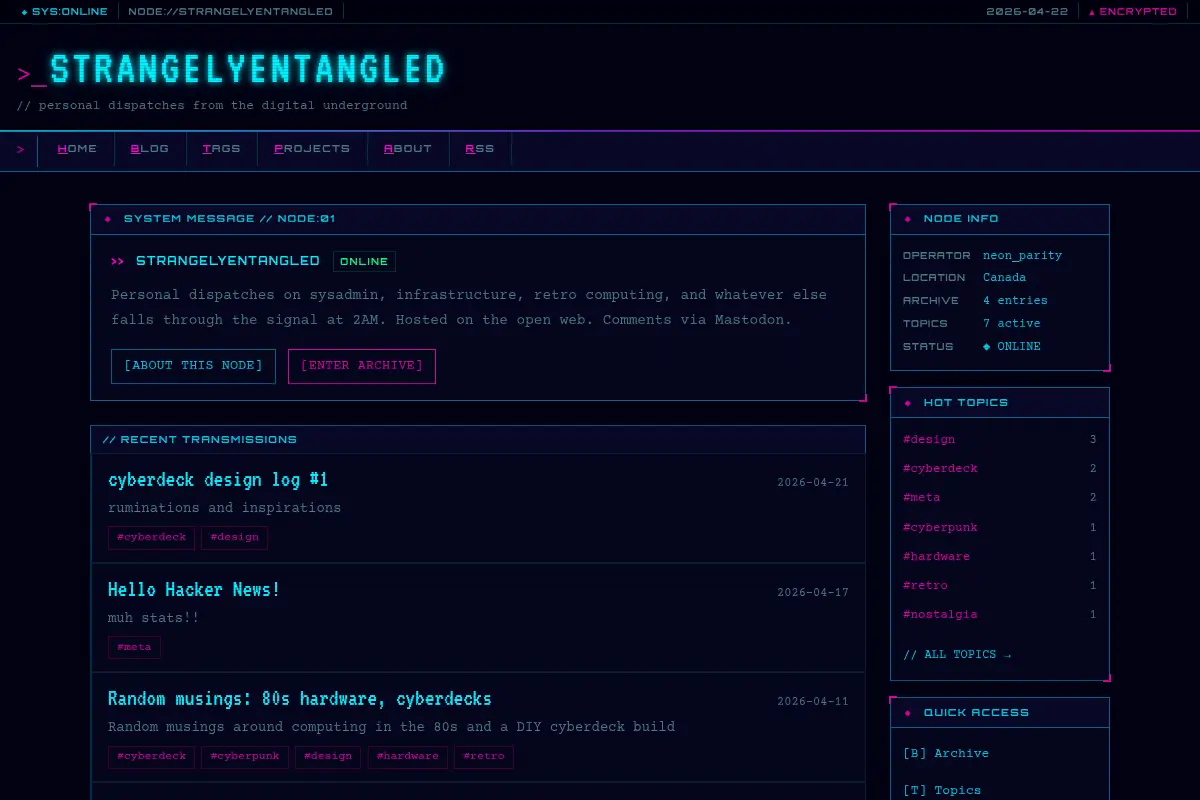Open the Home nav item

coord(77,149)
